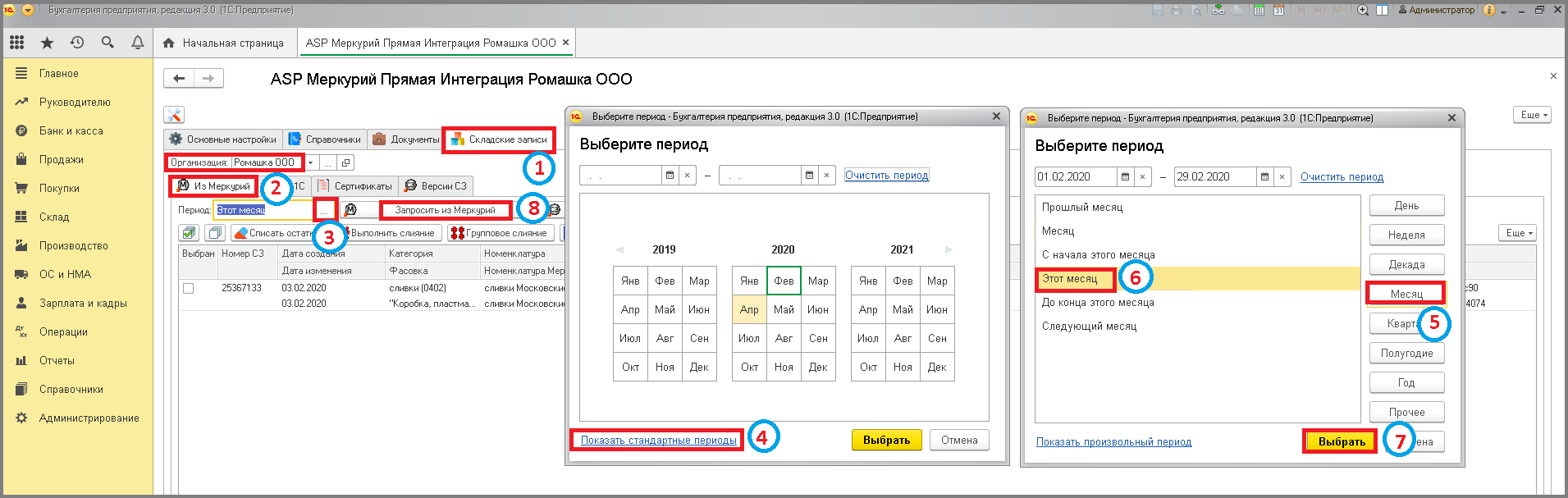This screenshot has width=1568, height=498.
Task: Open the sections grid menu icon
Action: (x=17, y=43)
